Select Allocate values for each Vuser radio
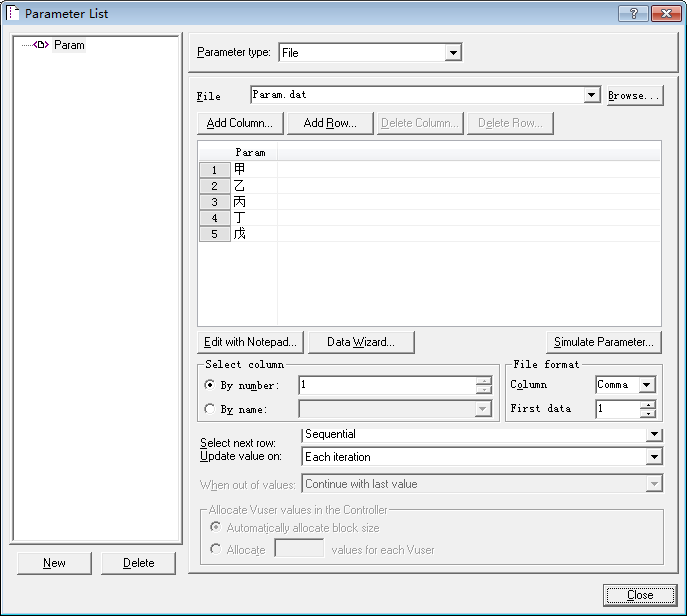 click(x=215, y=549)
